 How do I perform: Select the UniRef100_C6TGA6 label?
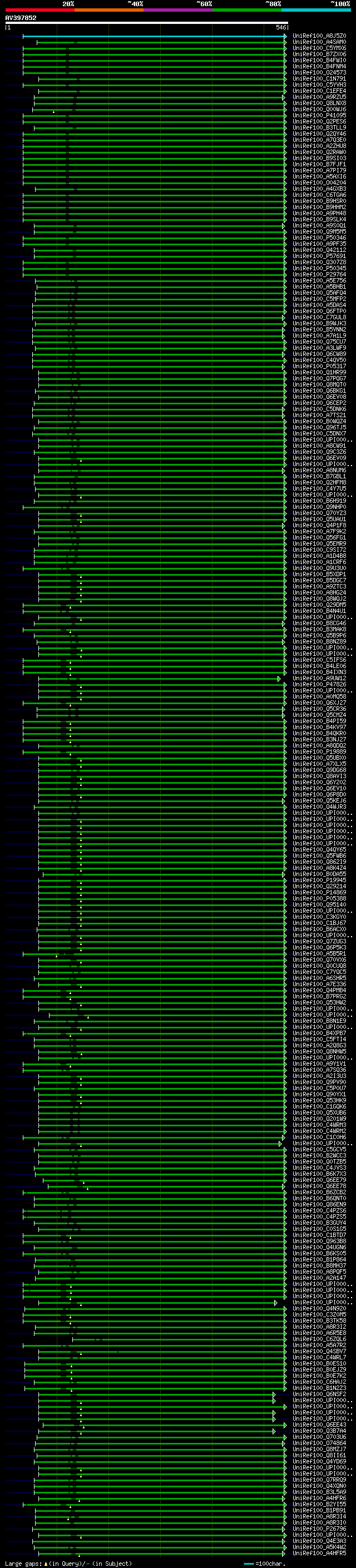click(x=319, y=195)
